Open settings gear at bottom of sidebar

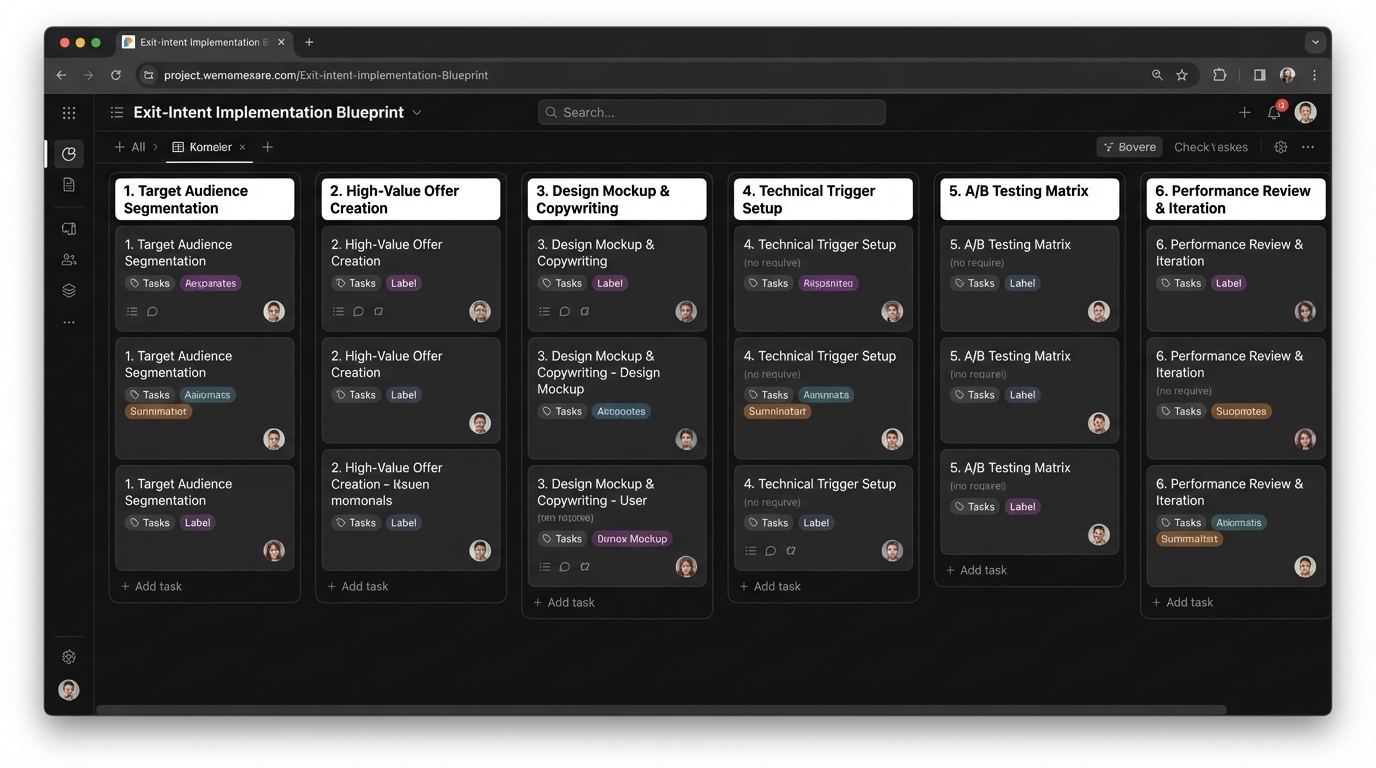pyautogui.click(x=69, y=657)
